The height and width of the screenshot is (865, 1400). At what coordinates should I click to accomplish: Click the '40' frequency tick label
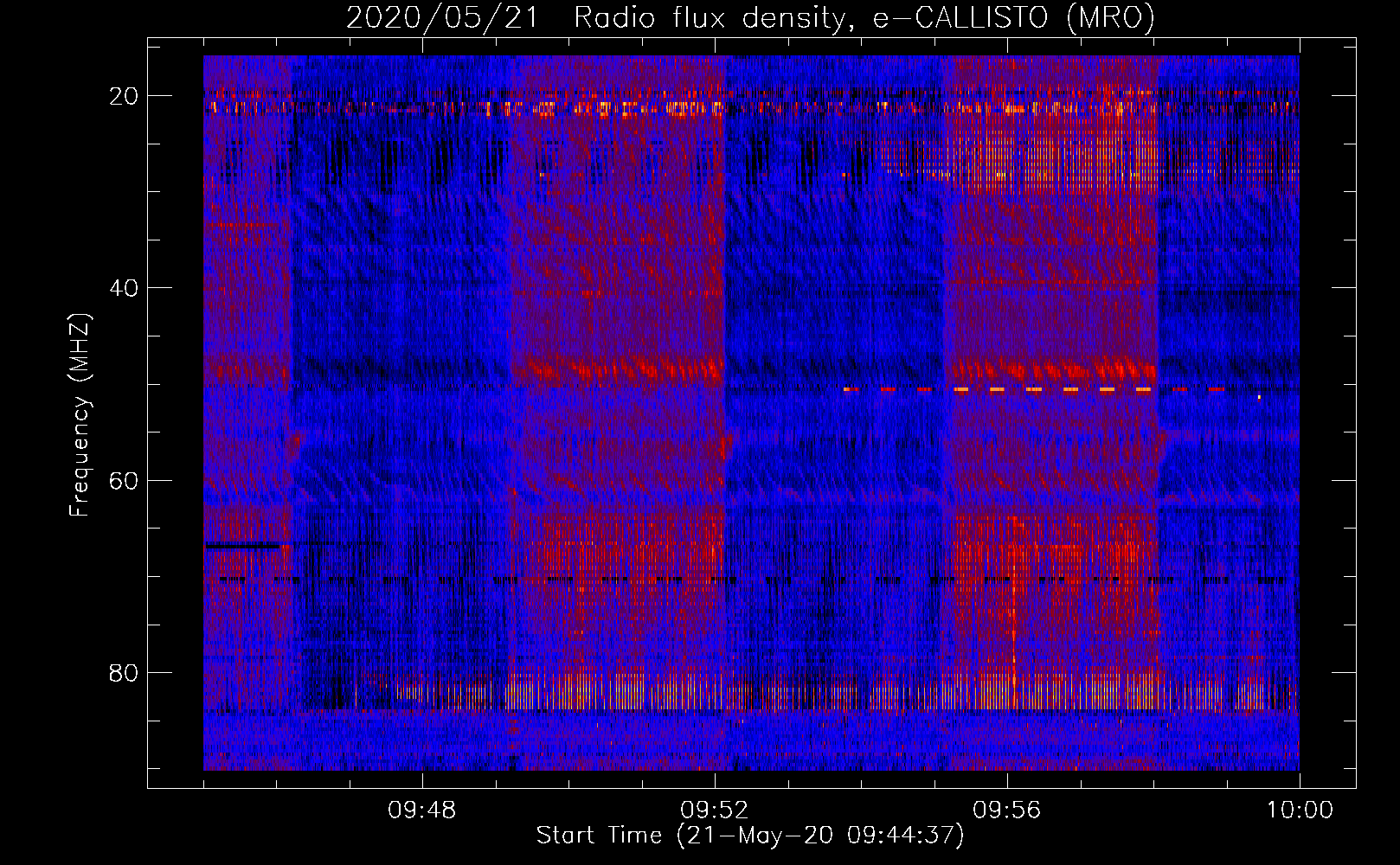(125, 288)
